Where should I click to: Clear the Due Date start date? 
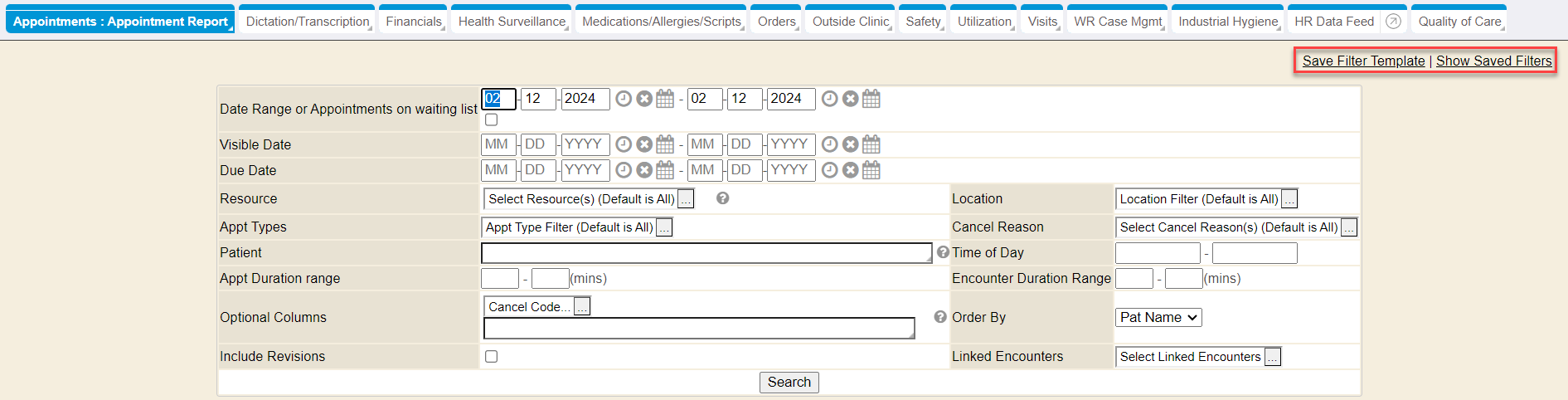tap(644, 171)
